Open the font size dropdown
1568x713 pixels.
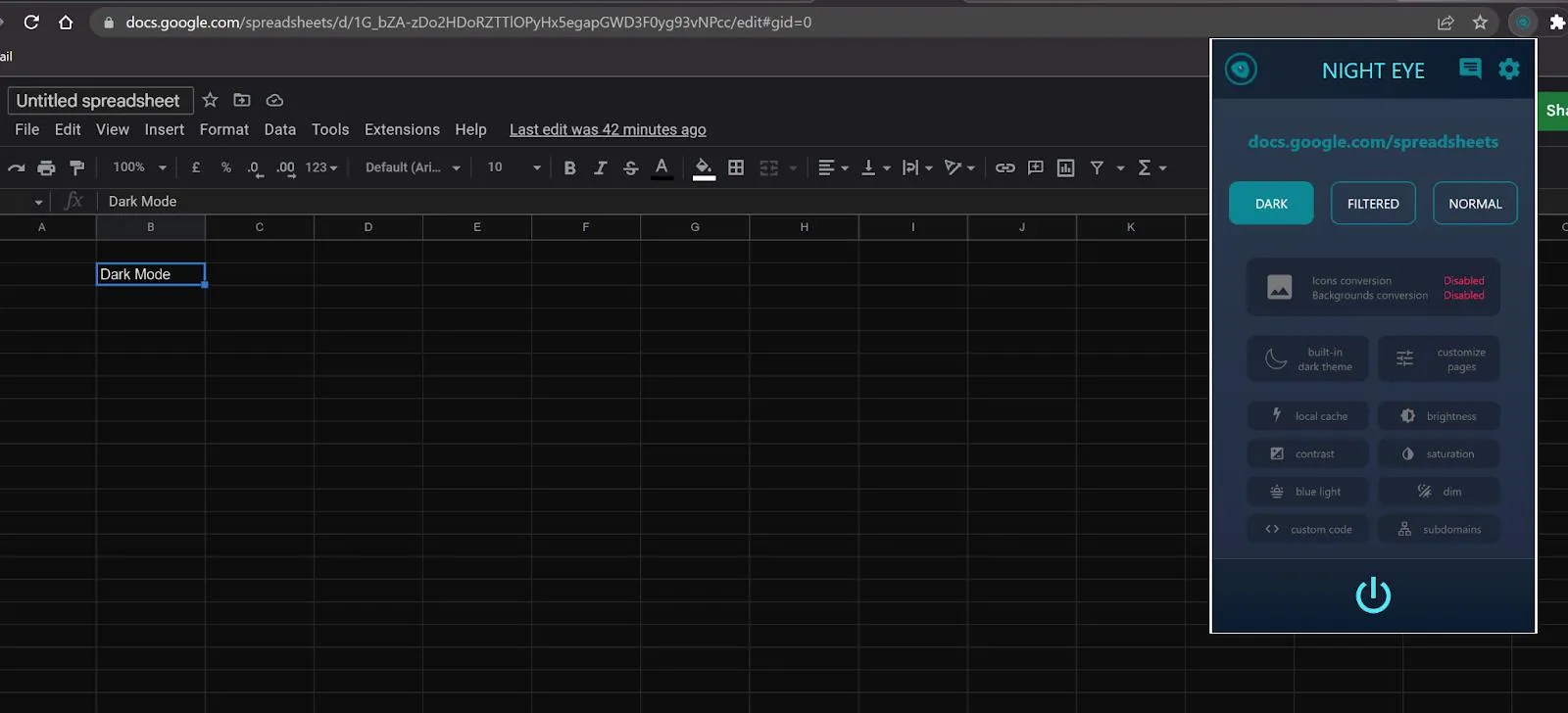point(514,167)
